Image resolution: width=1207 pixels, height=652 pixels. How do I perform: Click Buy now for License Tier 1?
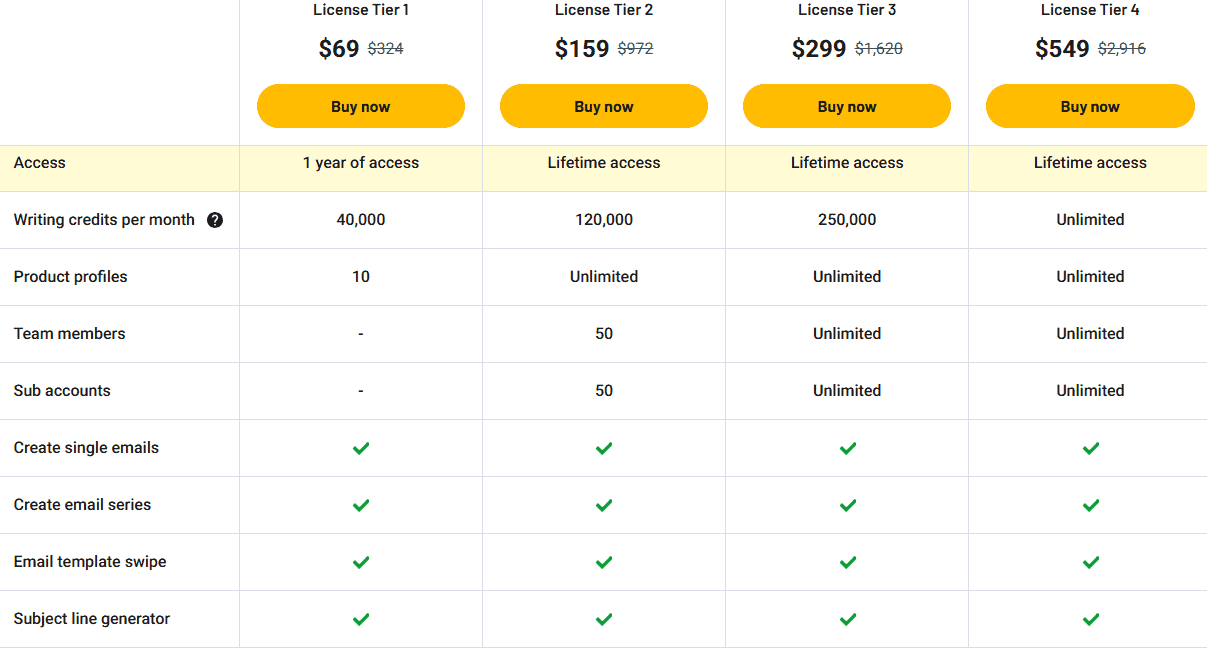360,105
